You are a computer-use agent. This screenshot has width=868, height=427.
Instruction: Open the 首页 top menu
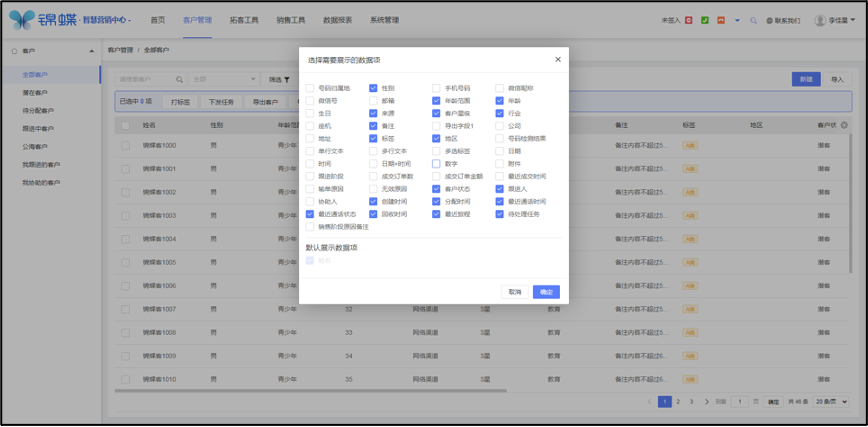coord(158,20)
